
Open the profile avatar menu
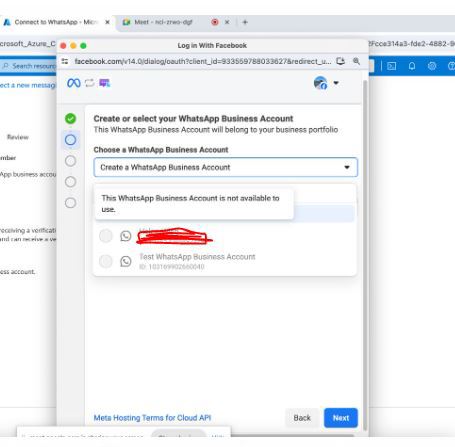[x=320, y=83]
